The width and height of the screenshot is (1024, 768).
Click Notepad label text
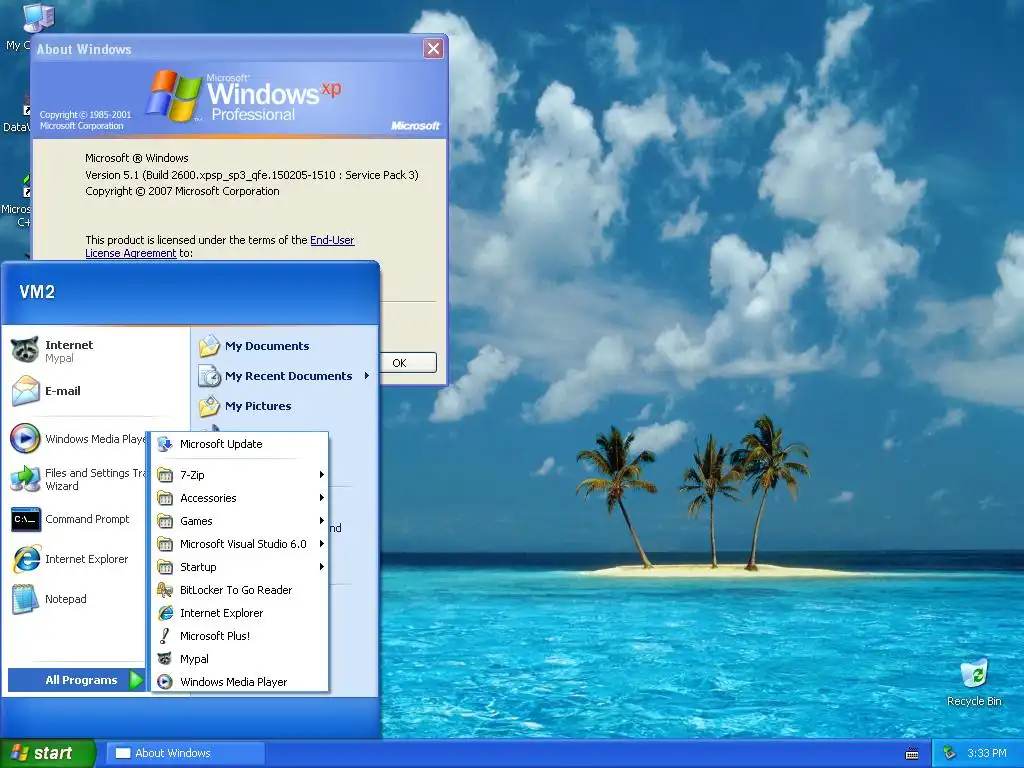coord(65,599)
